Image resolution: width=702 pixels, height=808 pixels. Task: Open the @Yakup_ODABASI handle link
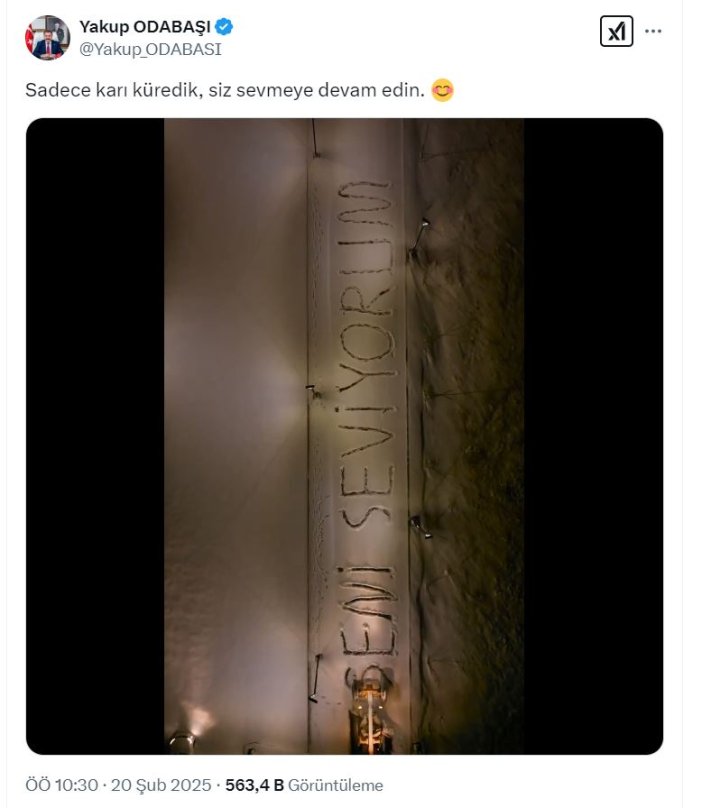click(x=150, y=49)
